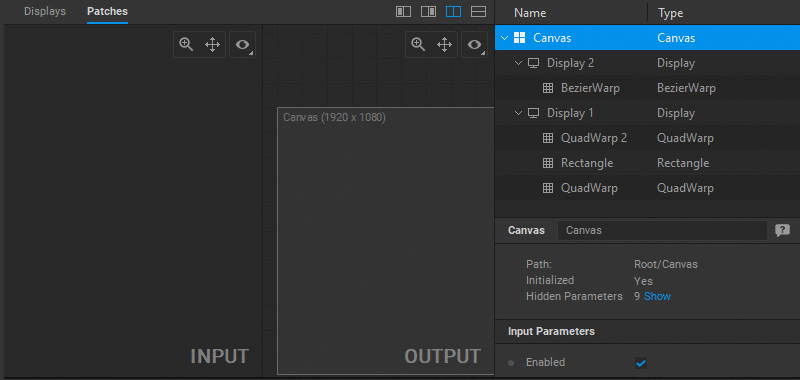Click the Input Parameters section header

pyautogui.click(x=551, y=332)
